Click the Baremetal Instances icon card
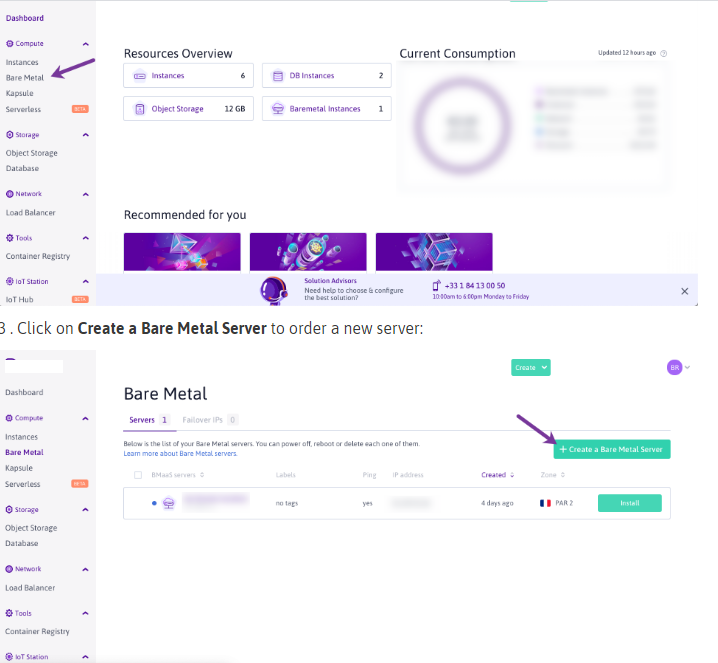This screenshot has width=718, height=663. tap(326, 109)
